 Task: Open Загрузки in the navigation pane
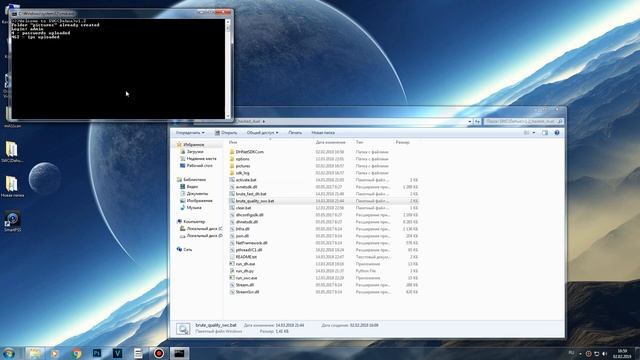point(195,152)
